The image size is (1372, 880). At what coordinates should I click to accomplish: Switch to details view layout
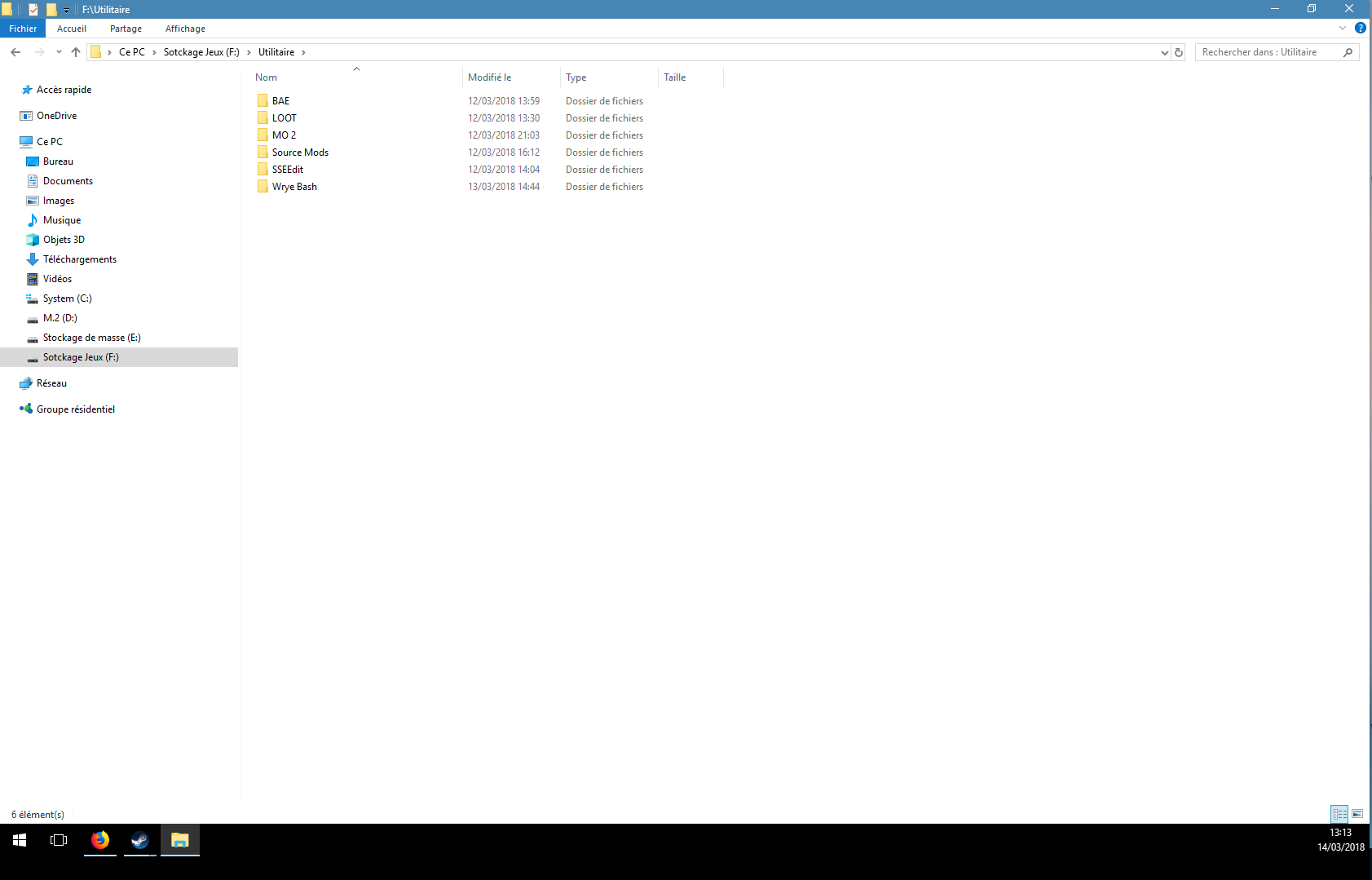click(x=1339, y=814)
